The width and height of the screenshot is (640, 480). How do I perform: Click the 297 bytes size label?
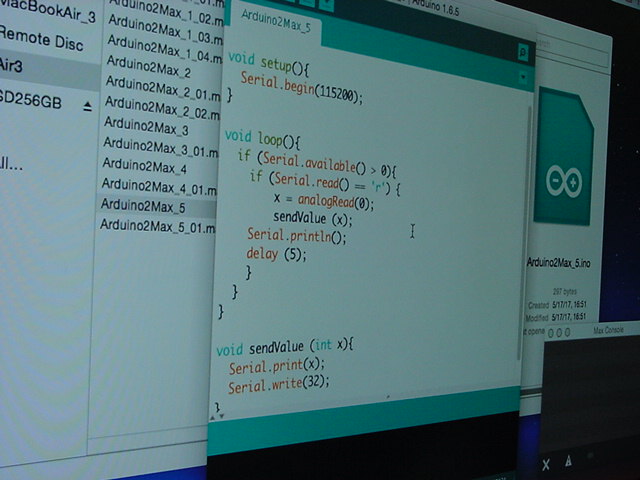coord(564,291)
